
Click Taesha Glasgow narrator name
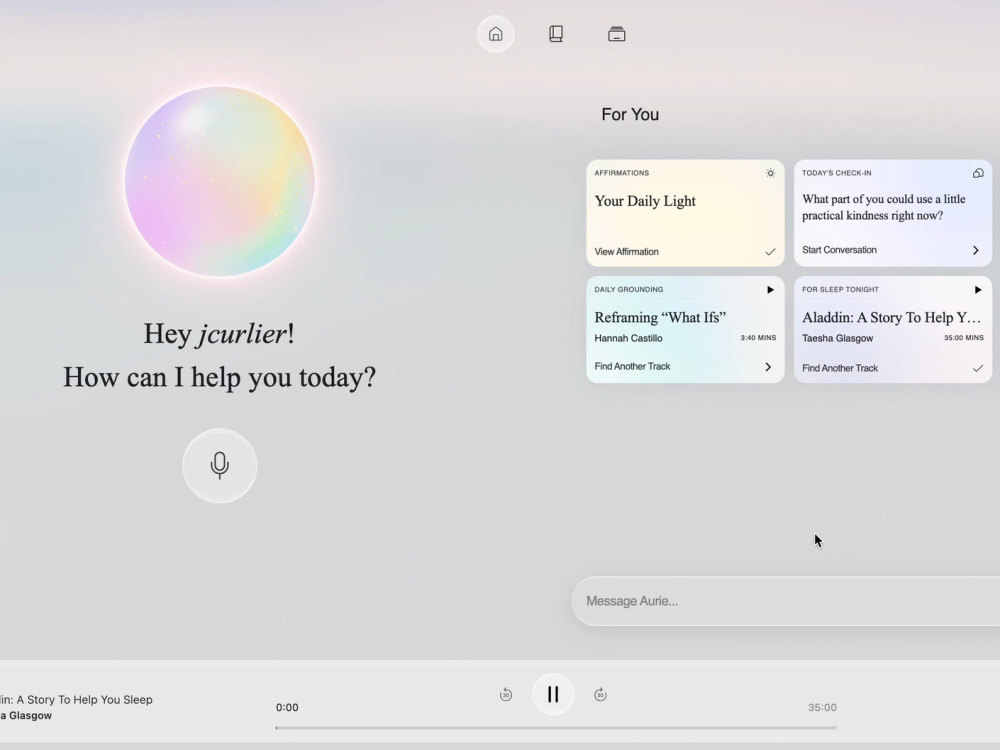pyautogui.click(x=837, y=338)
